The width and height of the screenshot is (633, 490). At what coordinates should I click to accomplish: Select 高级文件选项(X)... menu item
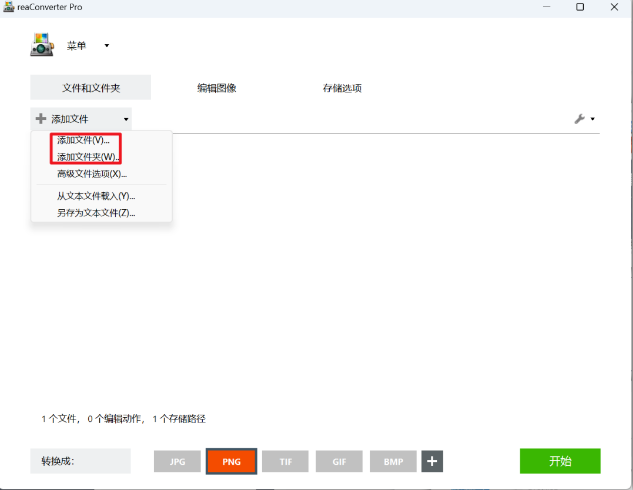point(91,174)
